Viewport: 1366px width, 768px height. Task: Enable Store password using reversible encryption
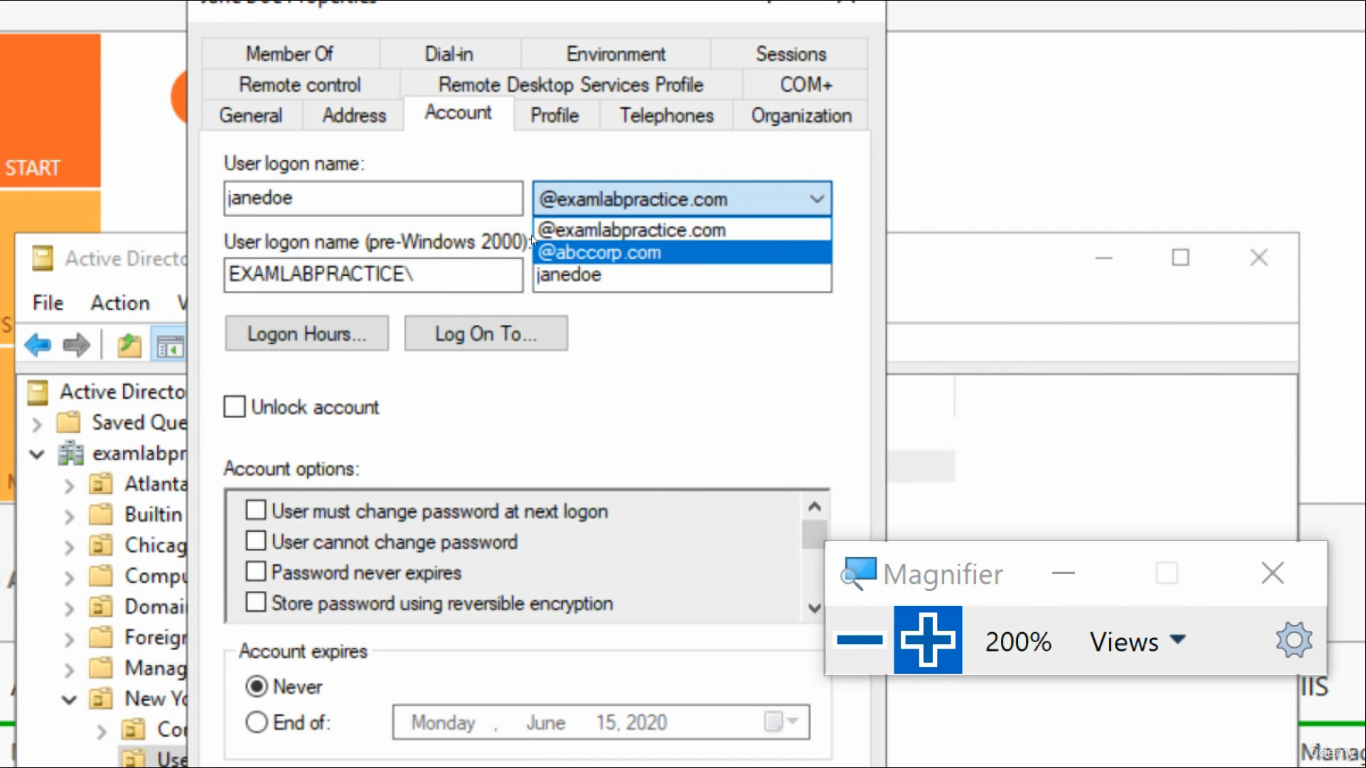(256, 603)
